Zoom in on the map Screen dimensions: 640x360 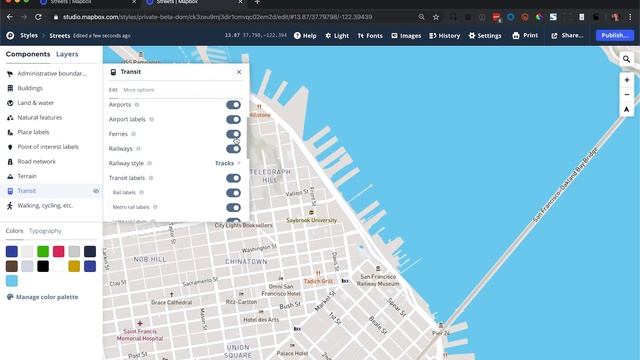pos(627,80)
